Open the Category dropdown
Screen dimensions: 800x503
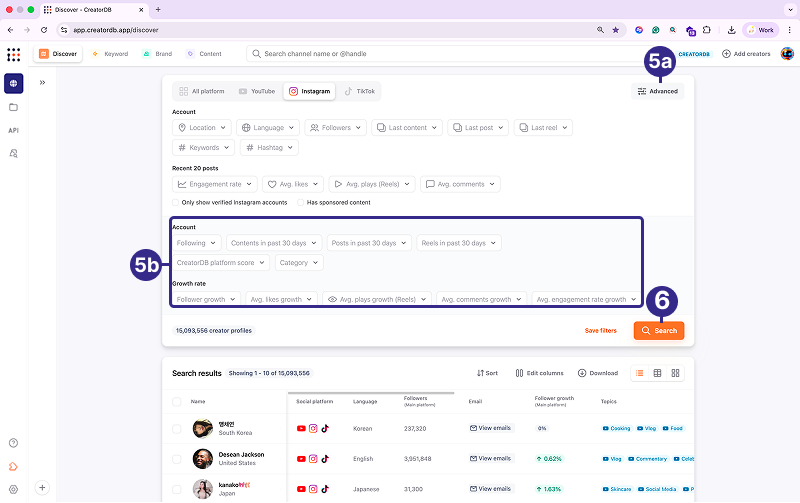click(x=299, y=263)
